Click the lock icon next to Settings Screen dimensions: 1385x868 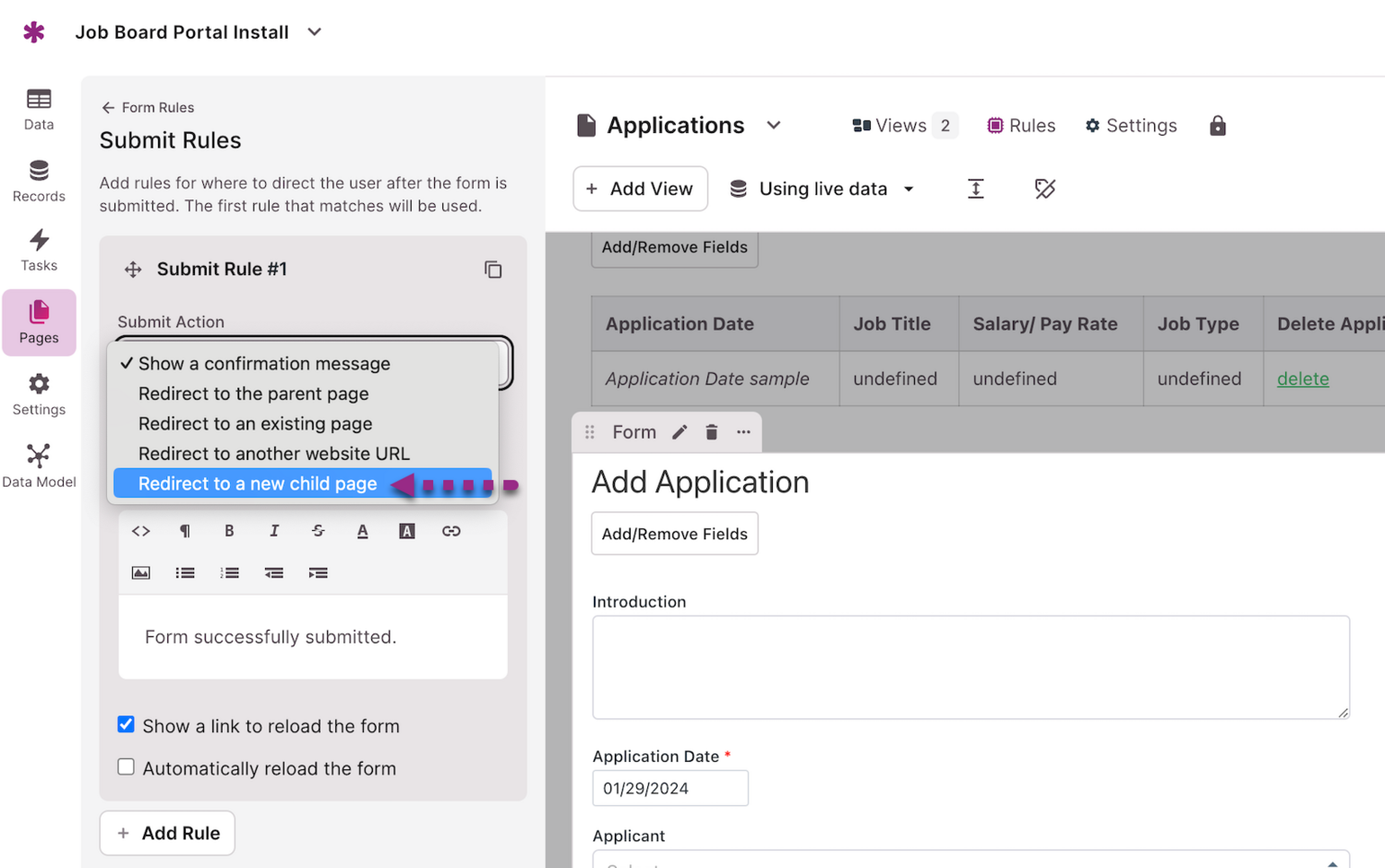point(1217,126)
